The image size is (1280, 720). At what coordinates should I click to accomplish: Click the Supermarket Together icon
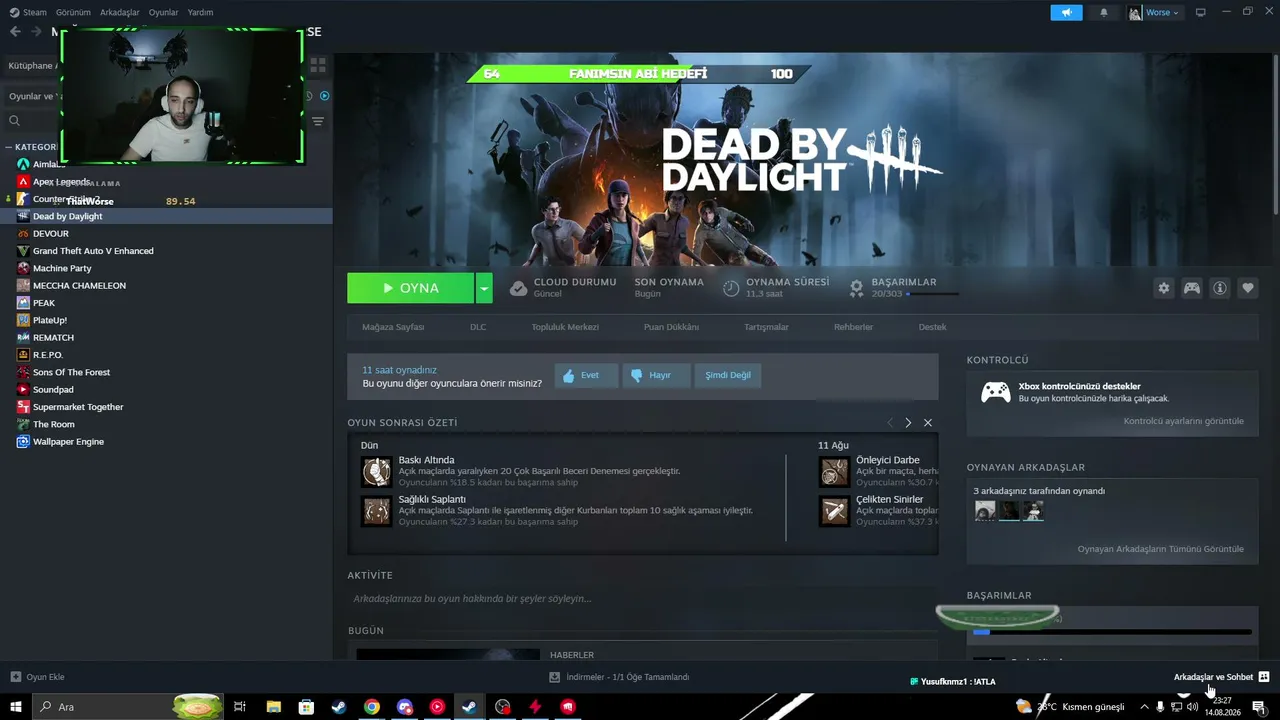pyautogui.click(x=24, y=407)
